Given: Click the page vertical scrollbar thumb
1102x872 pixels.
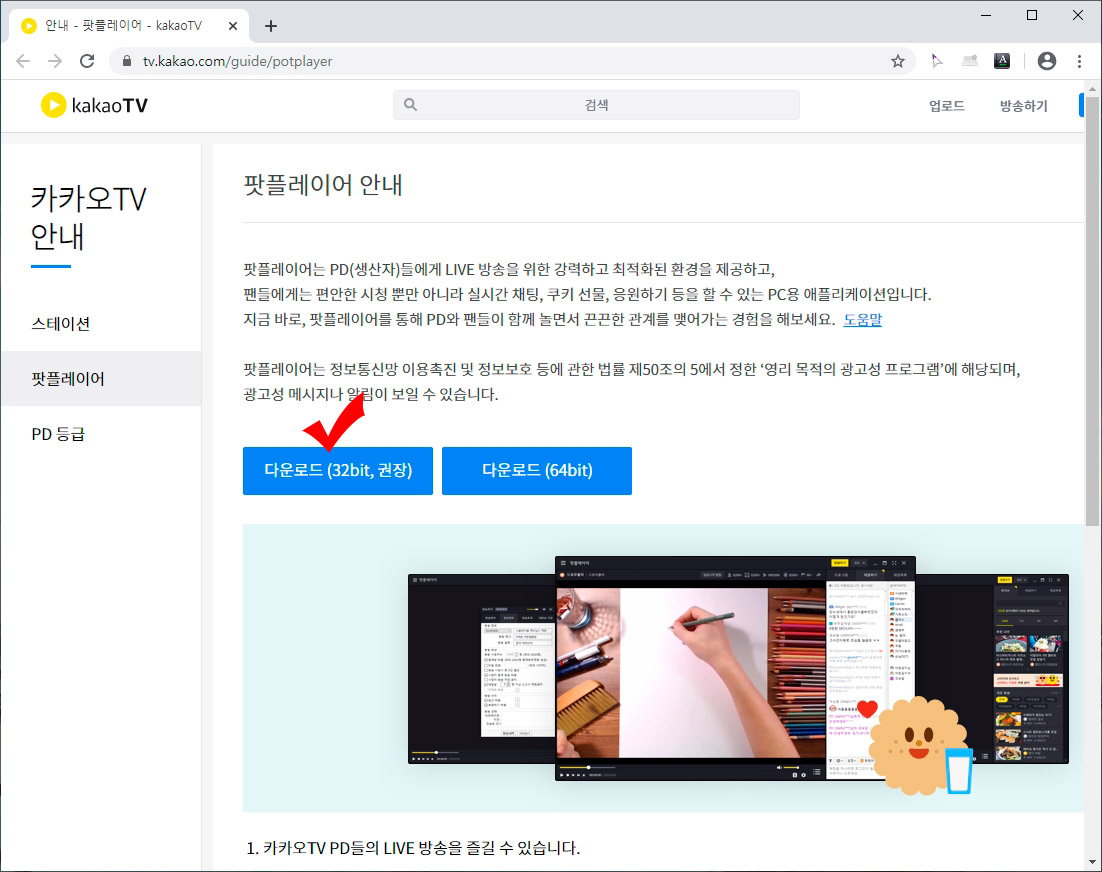Looking at the screenshot, I should [x=1092, y=311].
